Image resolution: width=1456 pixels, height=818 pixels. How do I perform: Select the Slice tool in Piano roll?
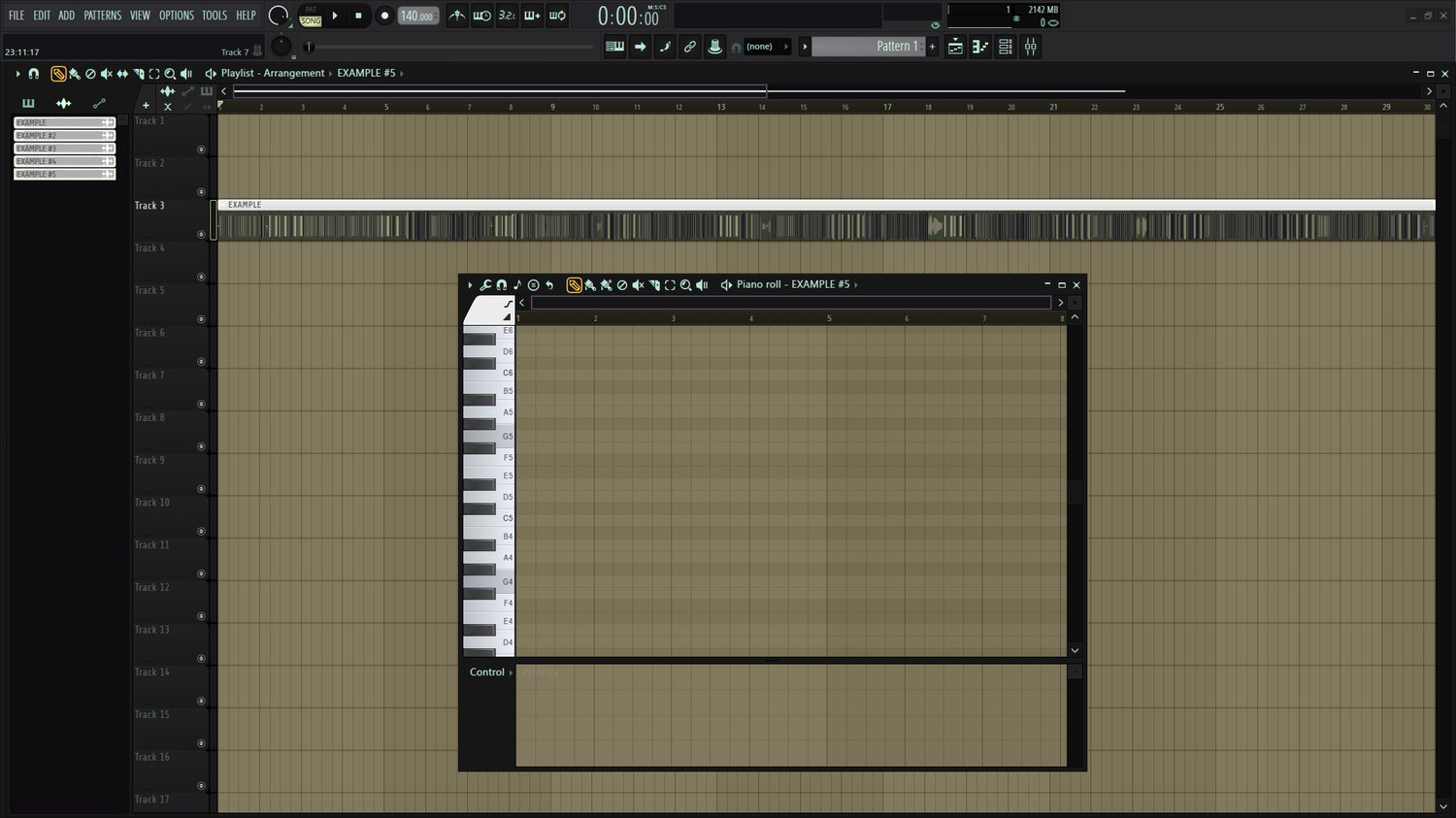click(x=654, y=285)
